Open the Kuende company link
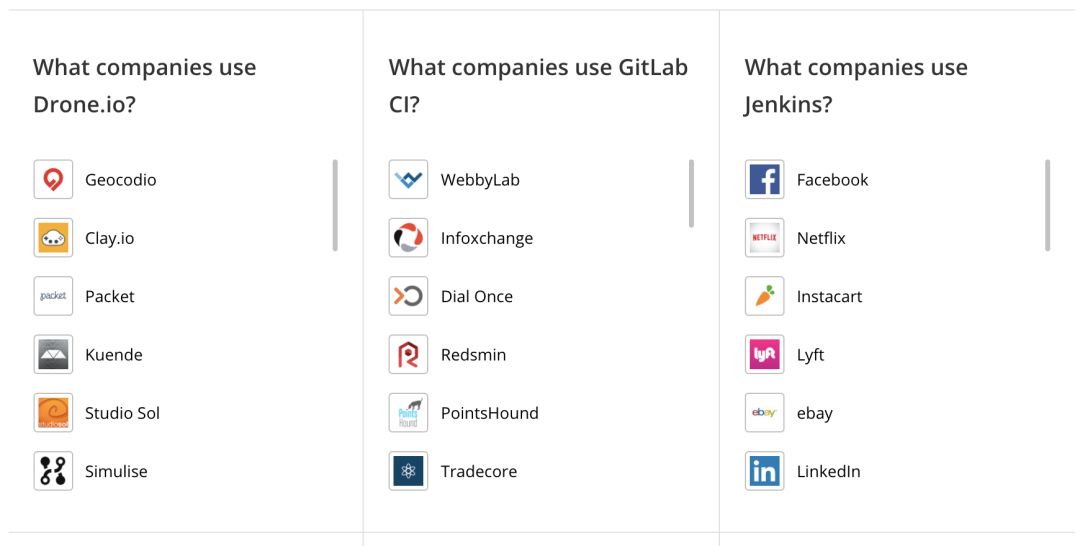1080x546 pixels. 113,355
